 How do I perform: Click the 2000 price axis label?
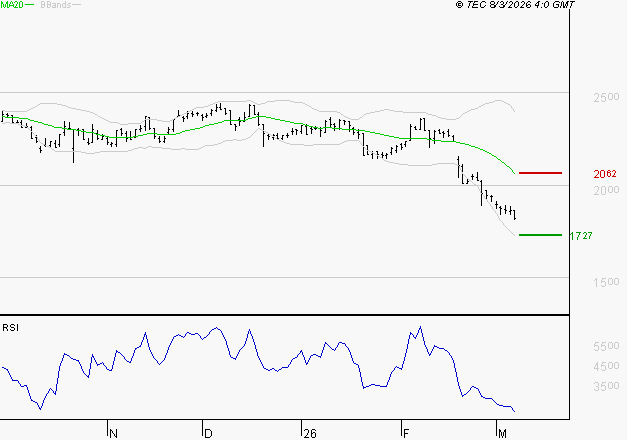tap(605, 190)
